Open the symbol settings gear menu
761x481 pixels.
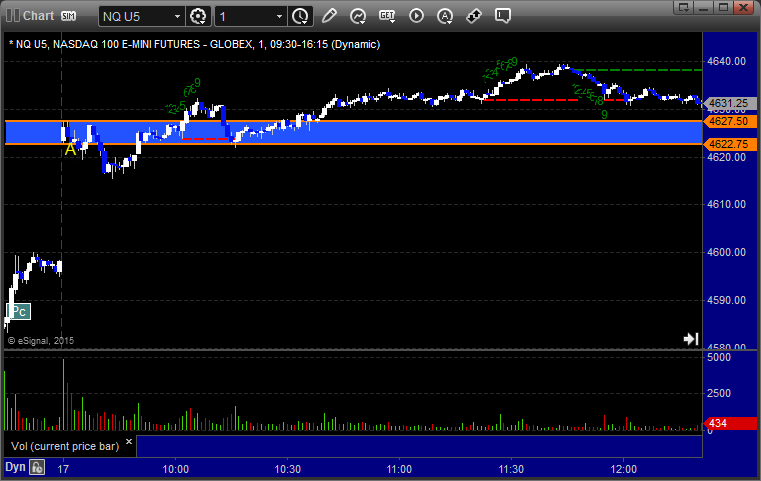(x=198, y=17)
